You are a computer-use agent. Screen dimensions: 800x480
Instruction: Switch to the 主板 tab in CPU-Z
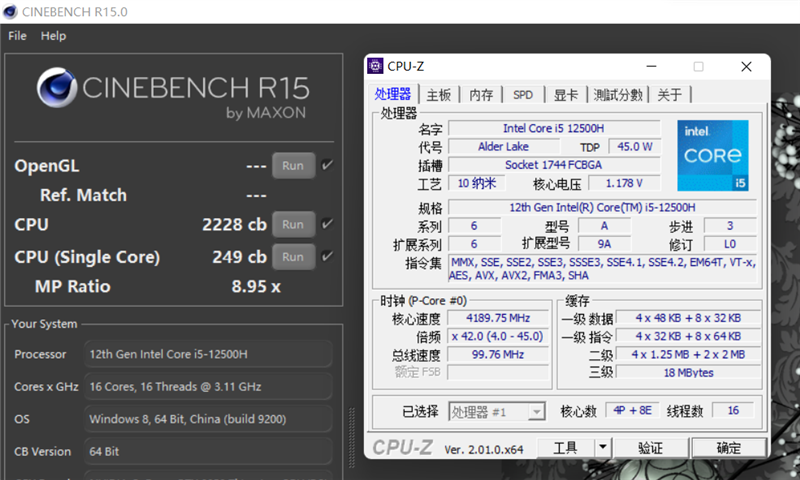[439, 95]
